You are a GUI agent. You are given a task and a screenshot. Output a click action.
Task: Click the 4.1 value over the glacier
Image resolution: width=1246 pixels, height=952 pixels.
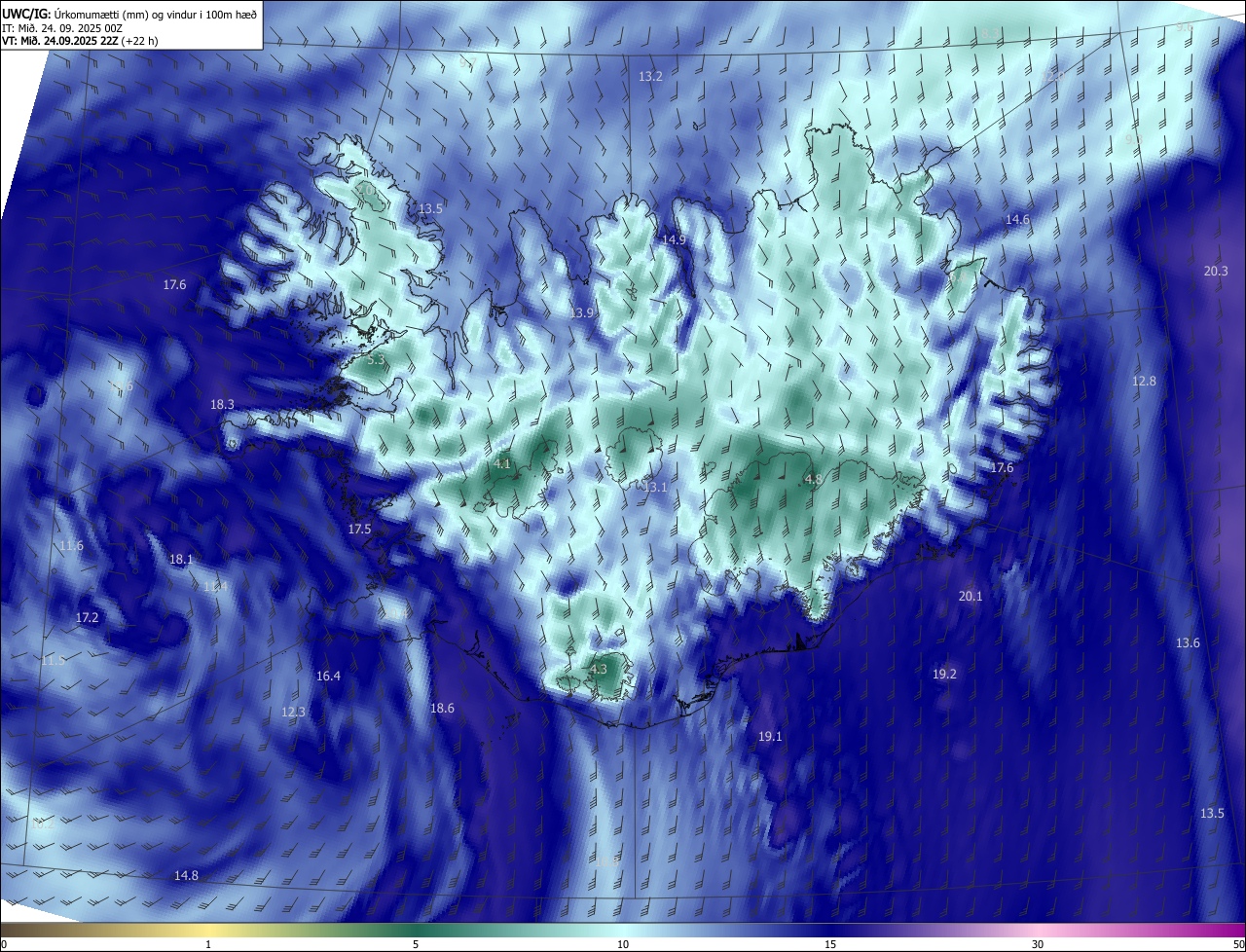point(502,464)
